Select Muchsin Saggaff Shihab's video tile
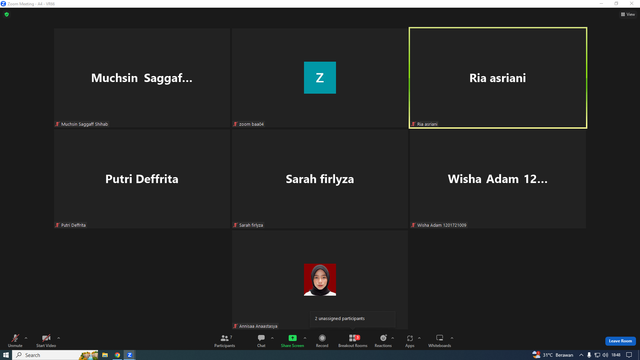The image size is (640, 360). tap(142, 78)
